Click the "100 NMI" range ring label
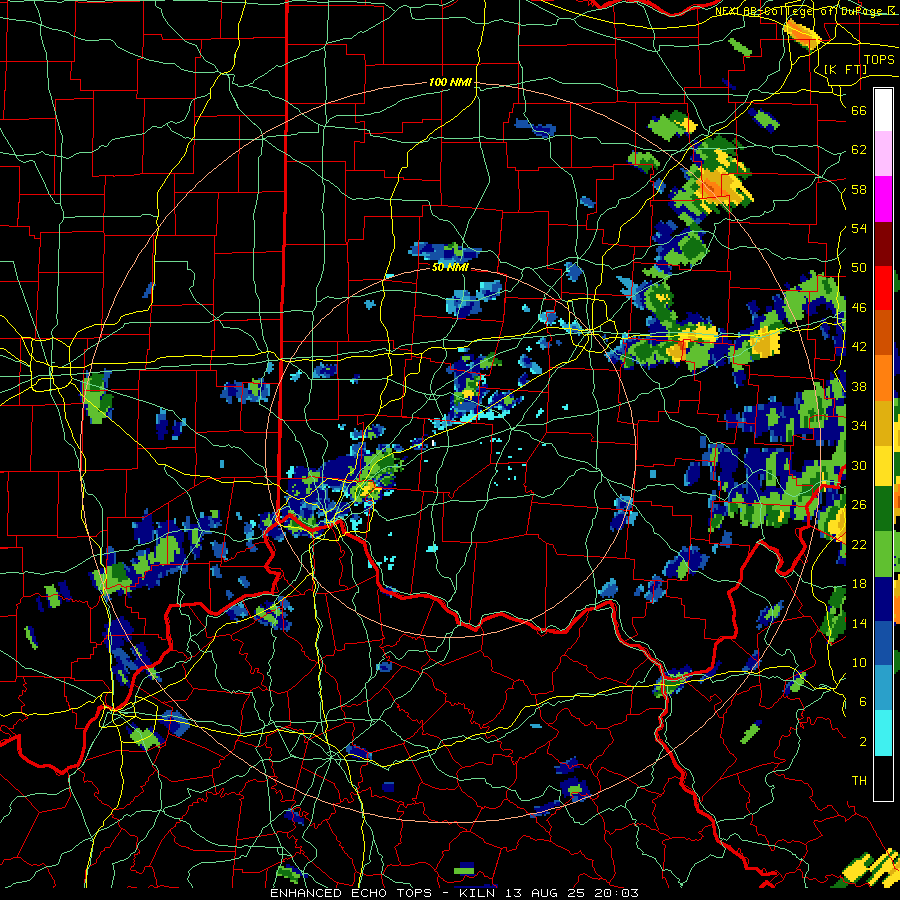This screenshot has height=900, width=900. 450,82
